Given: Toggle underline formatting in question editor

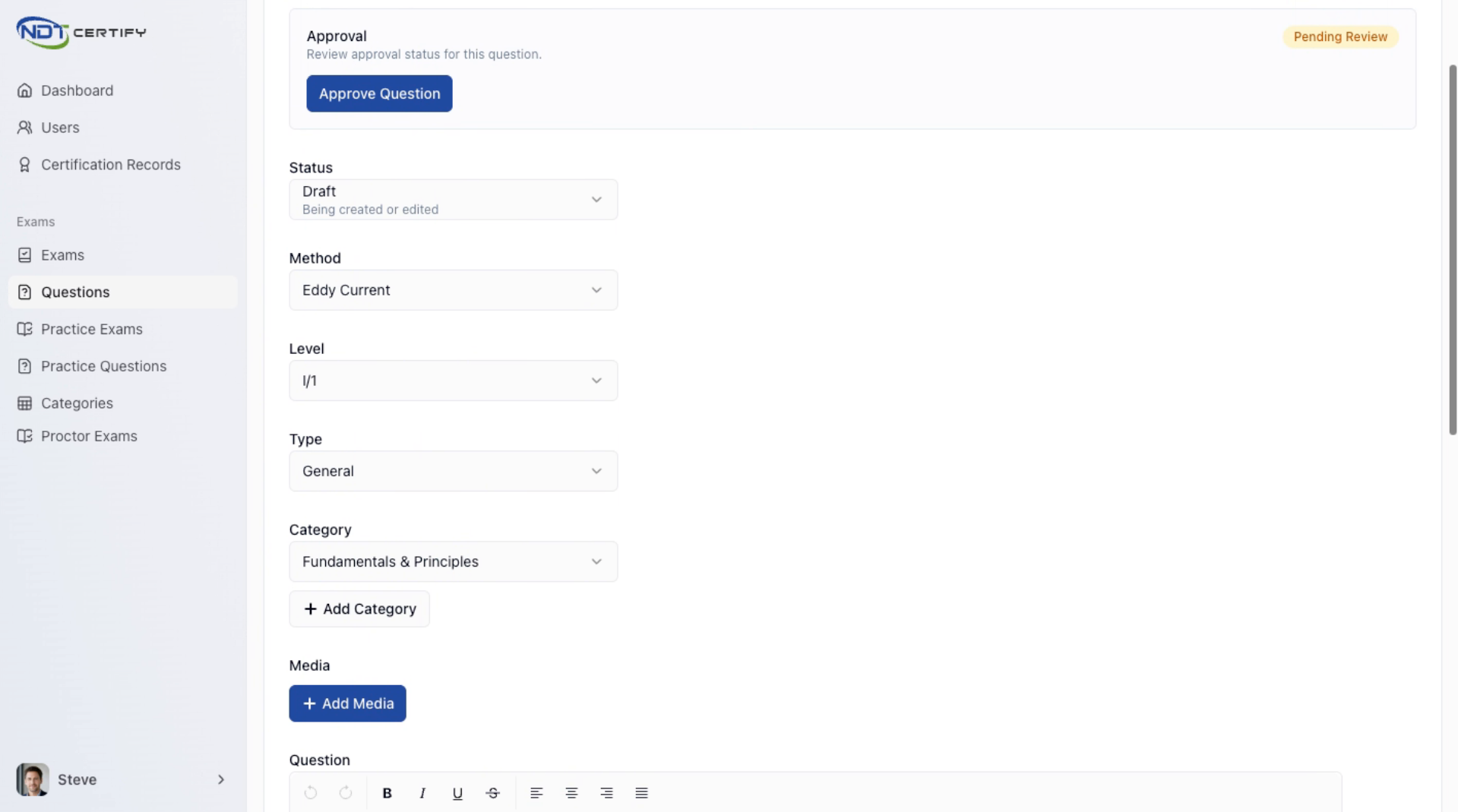Looking at the screenshot, I should pos(457,793).
